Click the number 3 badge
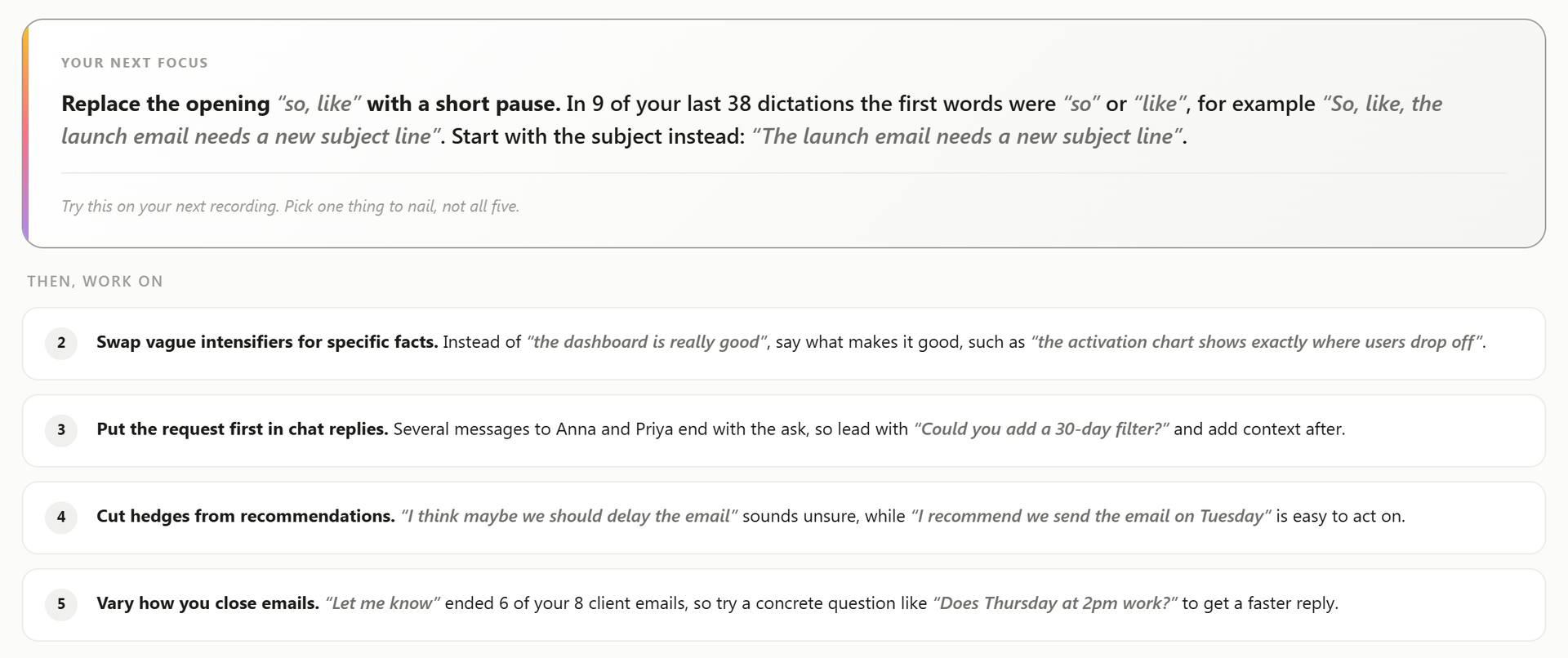 tap(61, 430)
